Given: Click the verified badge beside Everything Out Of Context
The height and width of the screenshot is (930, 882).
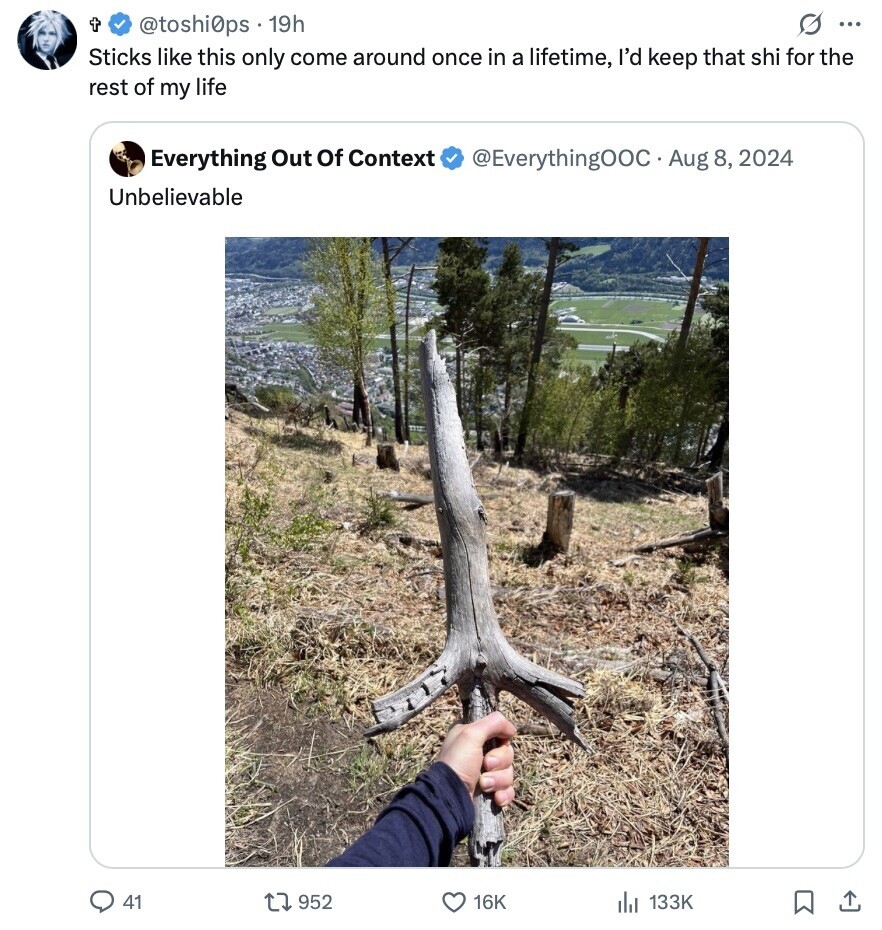Looking at the screenshot, I should coord(452,158).
